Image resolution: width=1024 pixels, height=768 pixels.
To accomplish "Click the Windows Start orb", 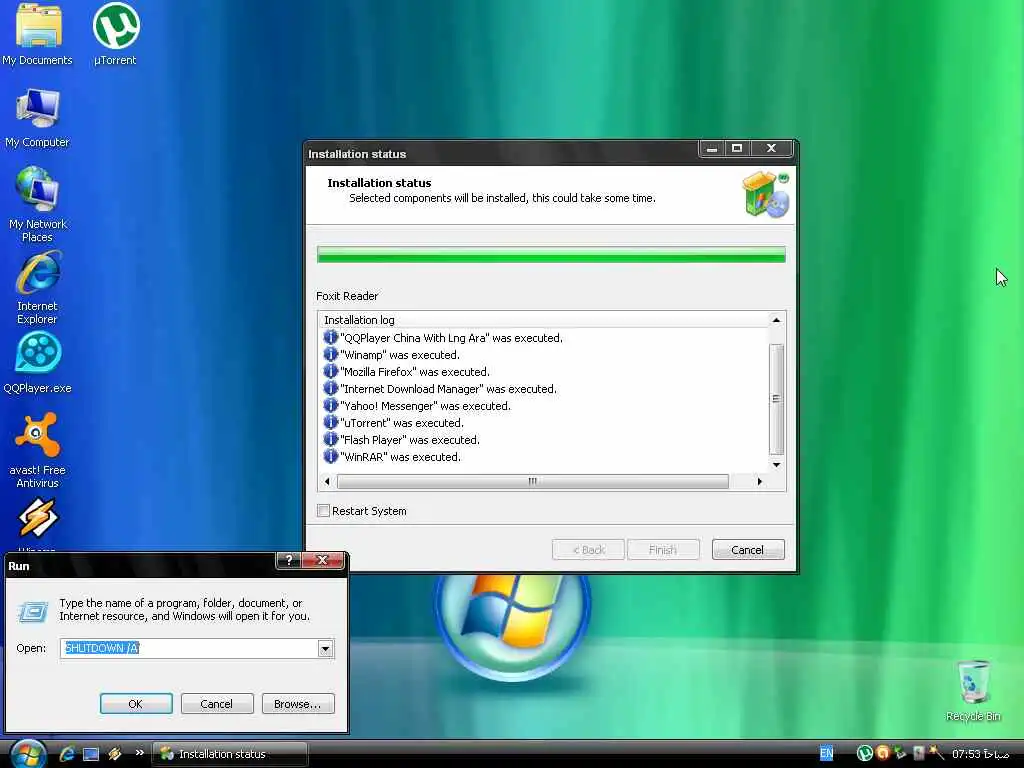I will (x=27, y=754).
